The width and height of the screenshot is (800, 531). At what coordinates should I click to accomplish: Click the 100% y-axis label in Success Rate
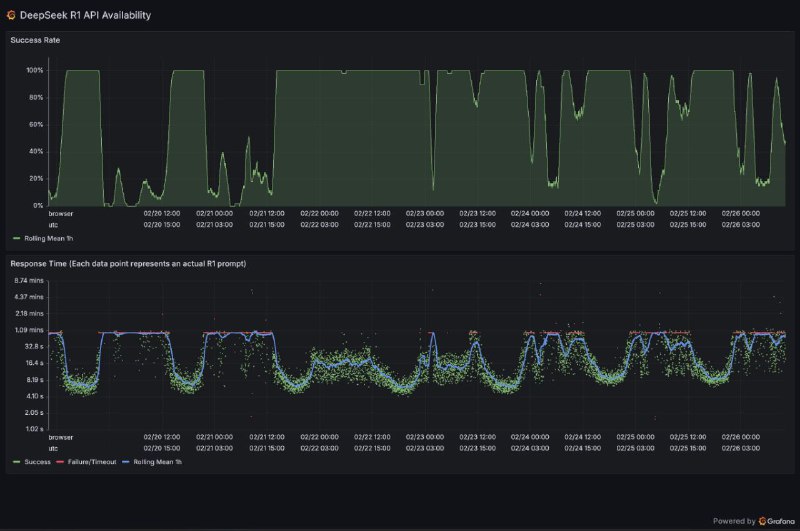[x=35, y=70]
